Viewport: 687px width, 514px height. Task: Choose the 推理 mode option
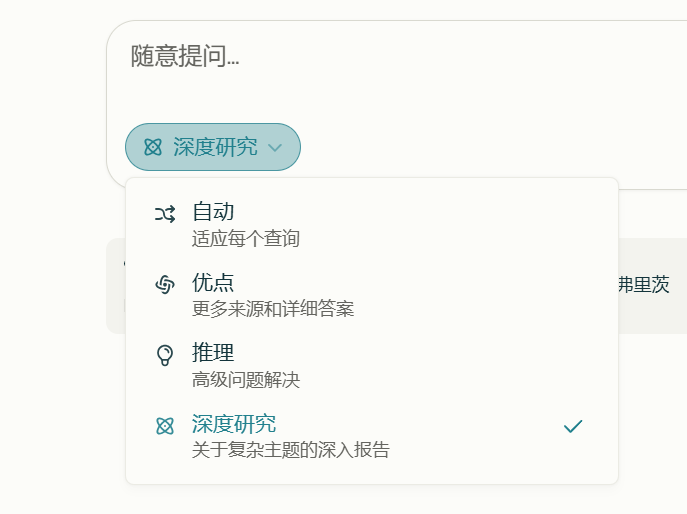[372, 365]
